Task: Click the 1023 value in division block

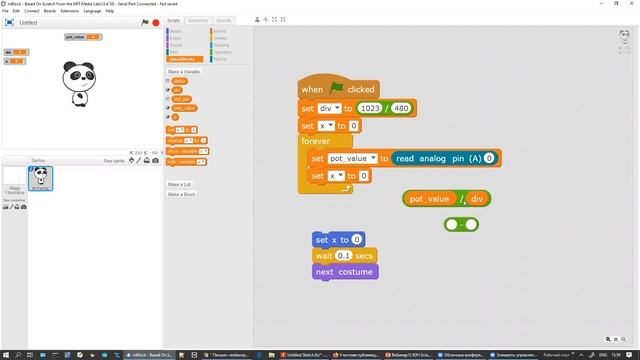Action: coord(370,108)
